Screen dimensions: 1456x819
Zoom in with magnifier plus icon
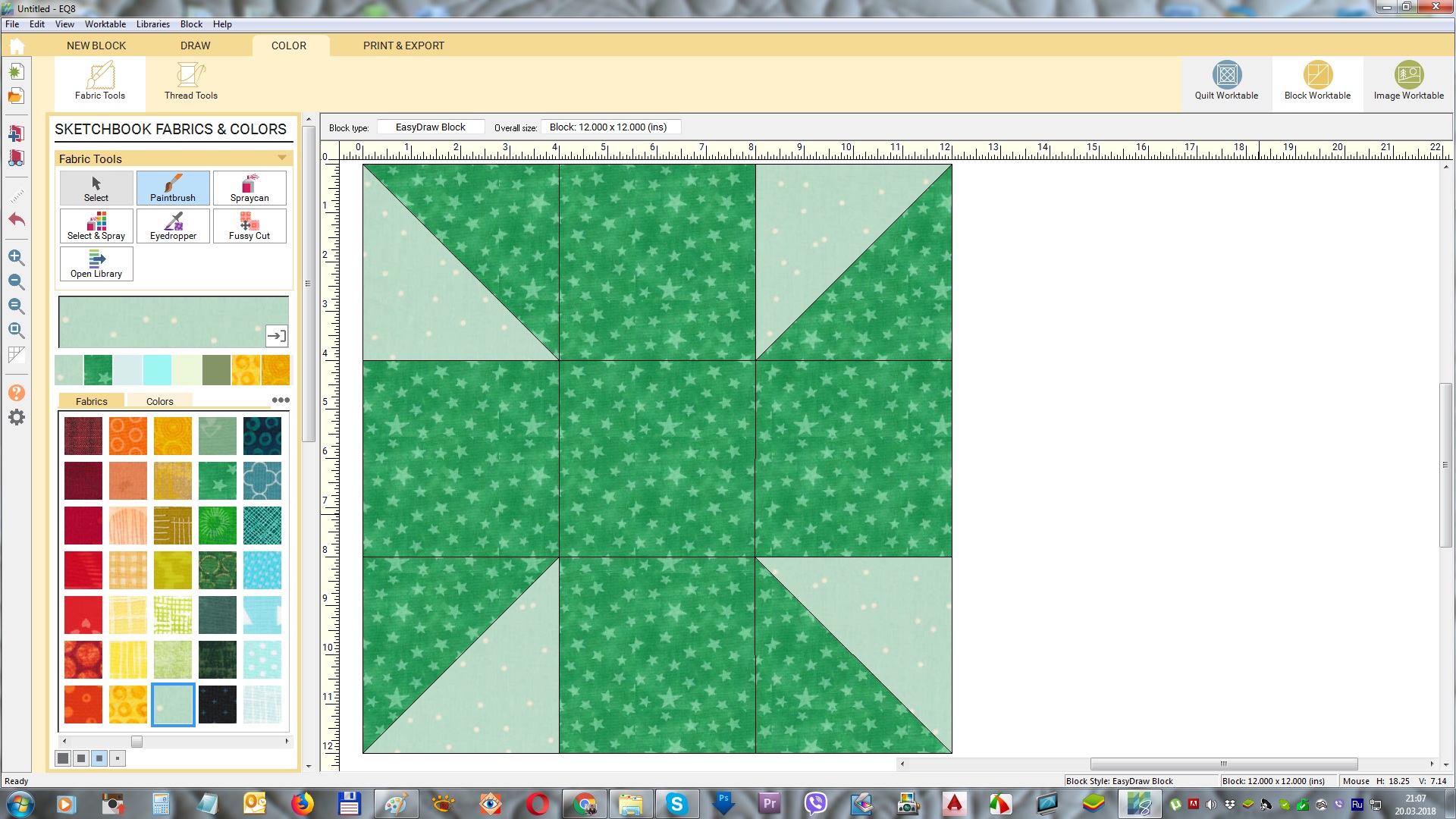pos(16,257)
